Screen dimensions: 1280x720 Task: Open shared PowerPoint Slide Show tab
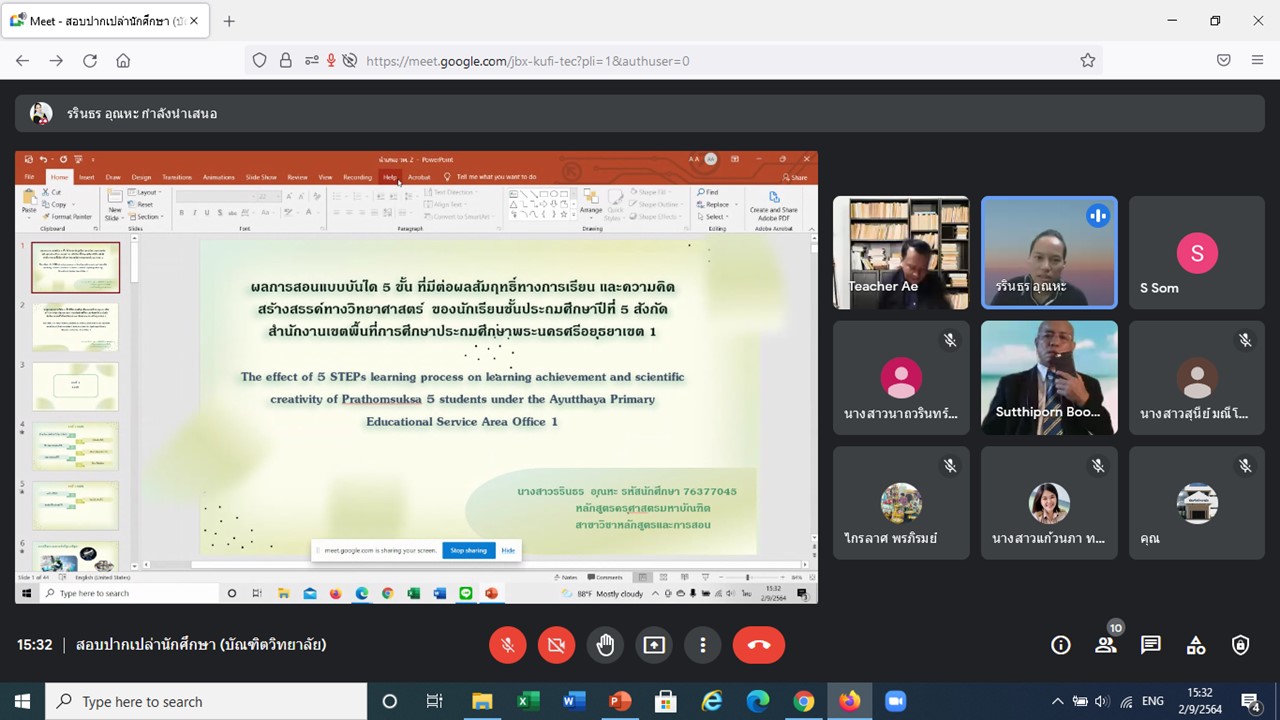click(x=261, y=177)
